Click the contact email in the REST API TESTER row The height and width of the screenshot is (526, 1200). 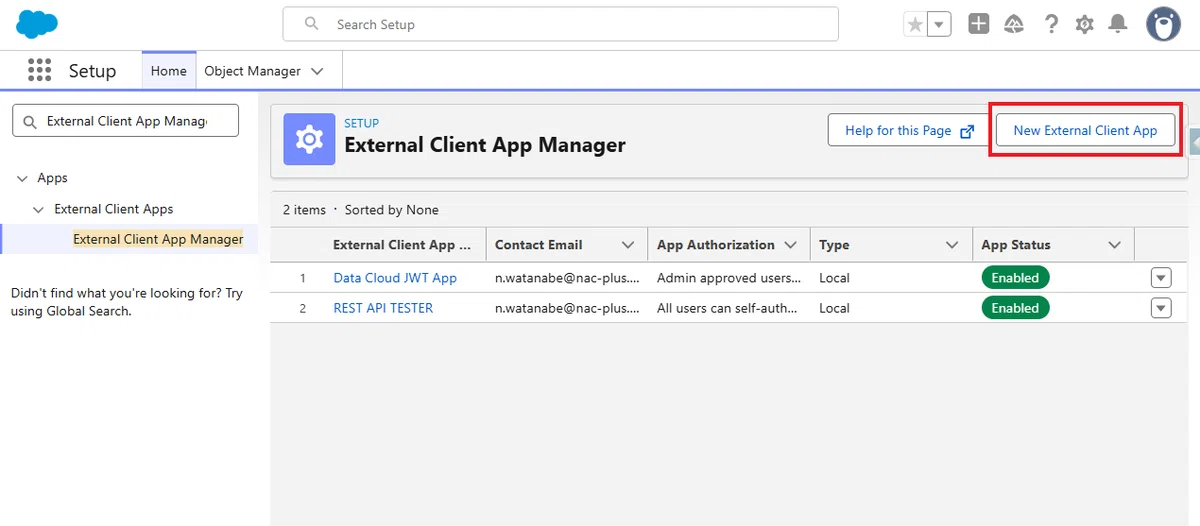[567, 308]
